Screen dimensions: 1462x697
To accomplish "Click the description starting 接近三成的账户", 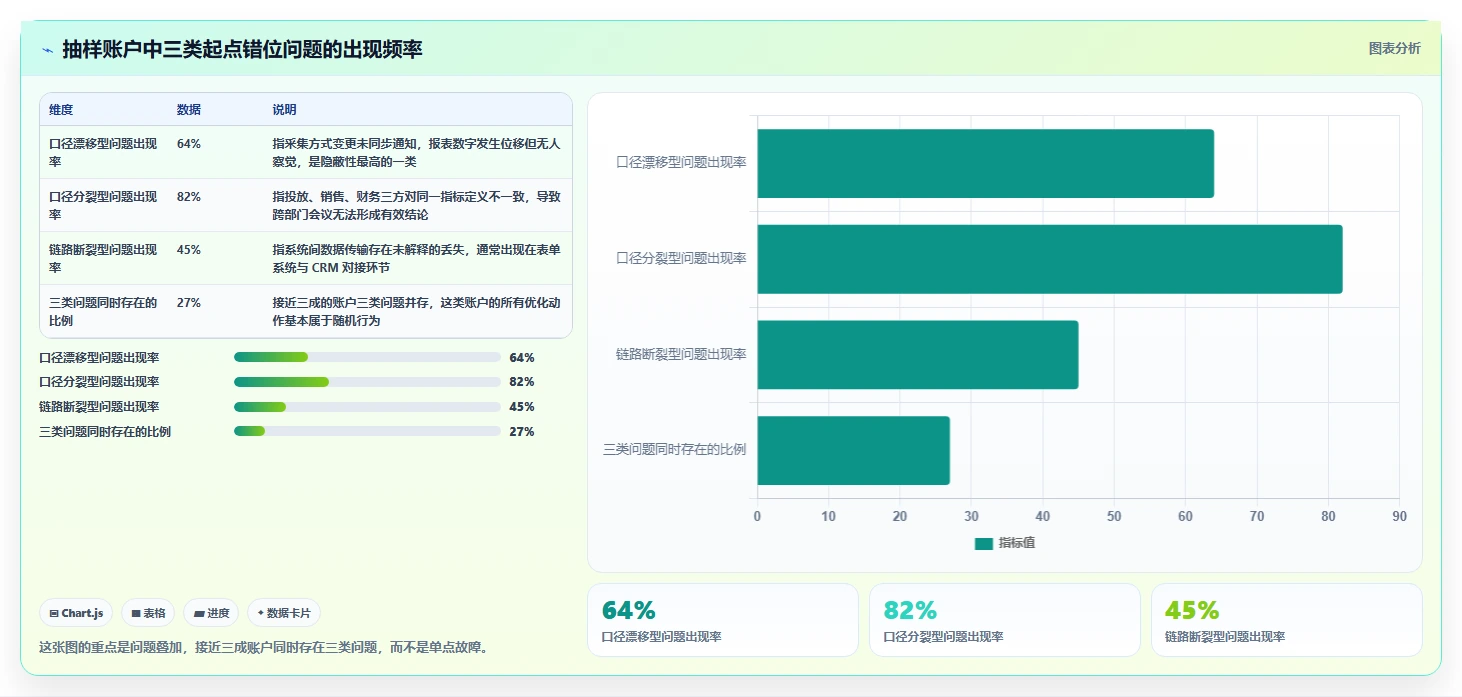I will coord(416,311).
